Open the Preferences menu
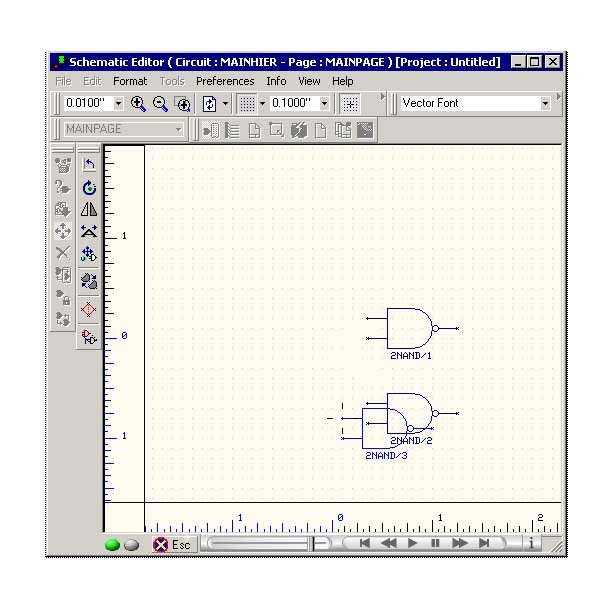The height and width of the screenshot is (600, 600). click(x=225, y=81)
